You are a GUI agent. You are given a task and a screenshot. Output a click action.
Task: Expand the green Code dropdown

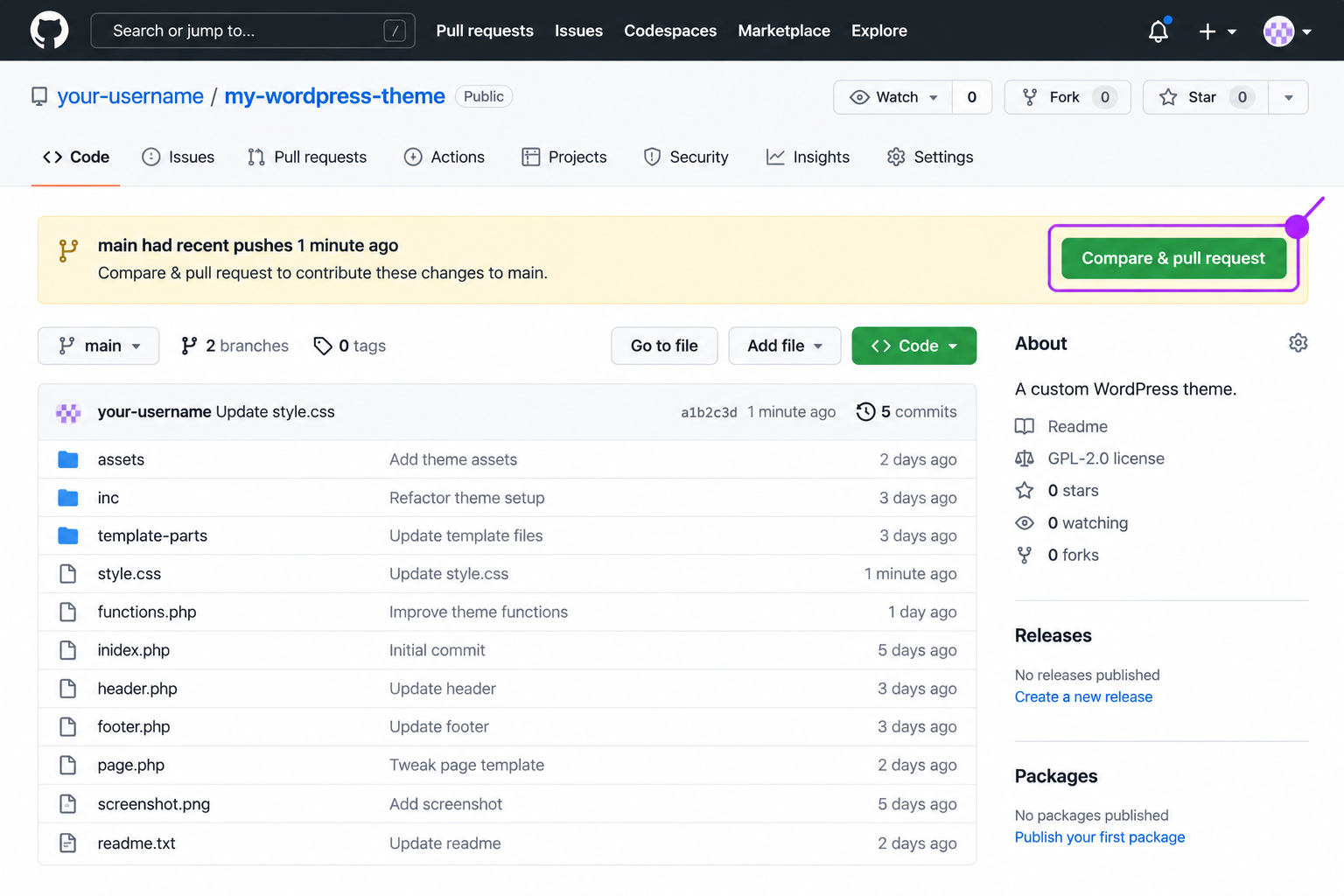[x=914, y=346]
